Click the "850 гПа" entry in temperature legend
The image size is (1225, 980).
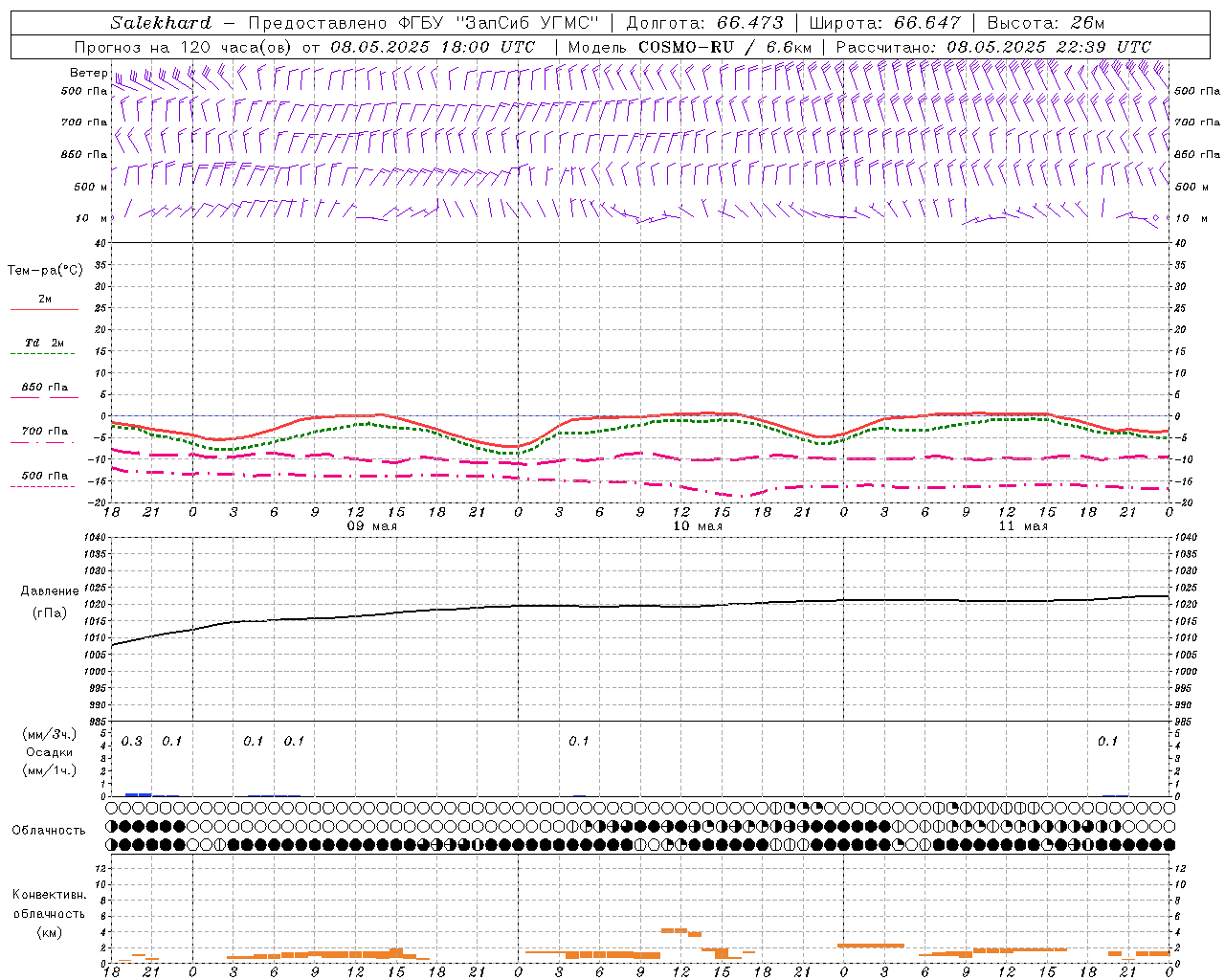[45, 388]
